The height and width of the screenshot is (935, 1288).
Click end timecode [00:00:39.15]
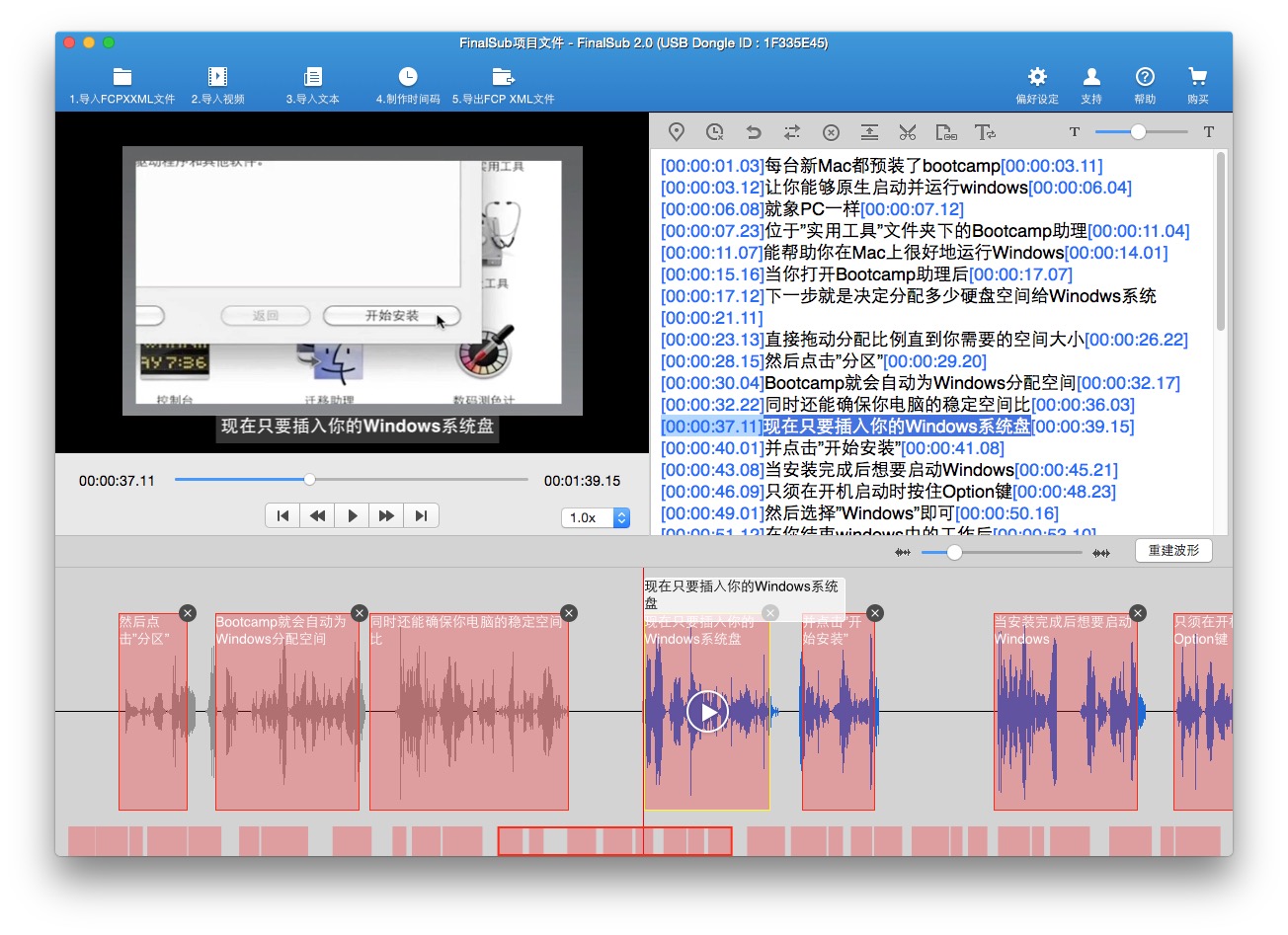[x=1083, y=427]
